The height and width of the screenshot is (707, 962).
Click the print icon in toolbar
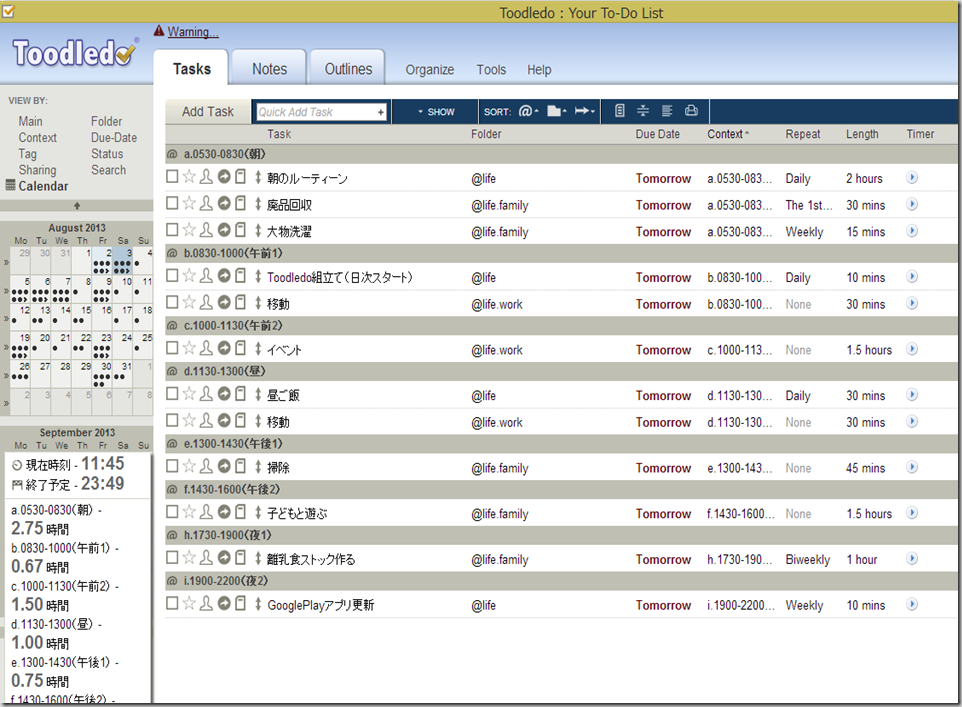pyautogui.click(x=691, y=110)
